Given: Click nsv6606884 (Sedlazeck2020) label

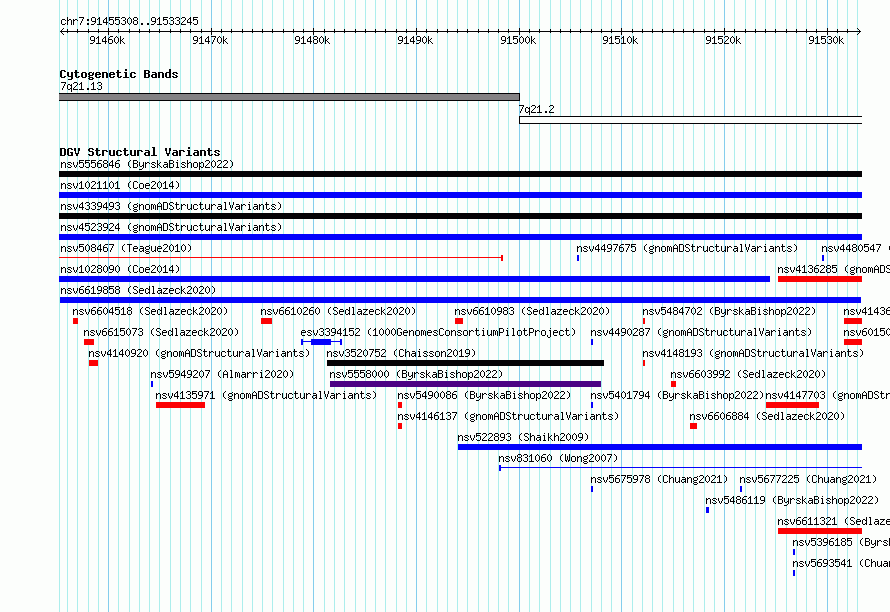Looking at the screenshot, I should tap(767, 416).
